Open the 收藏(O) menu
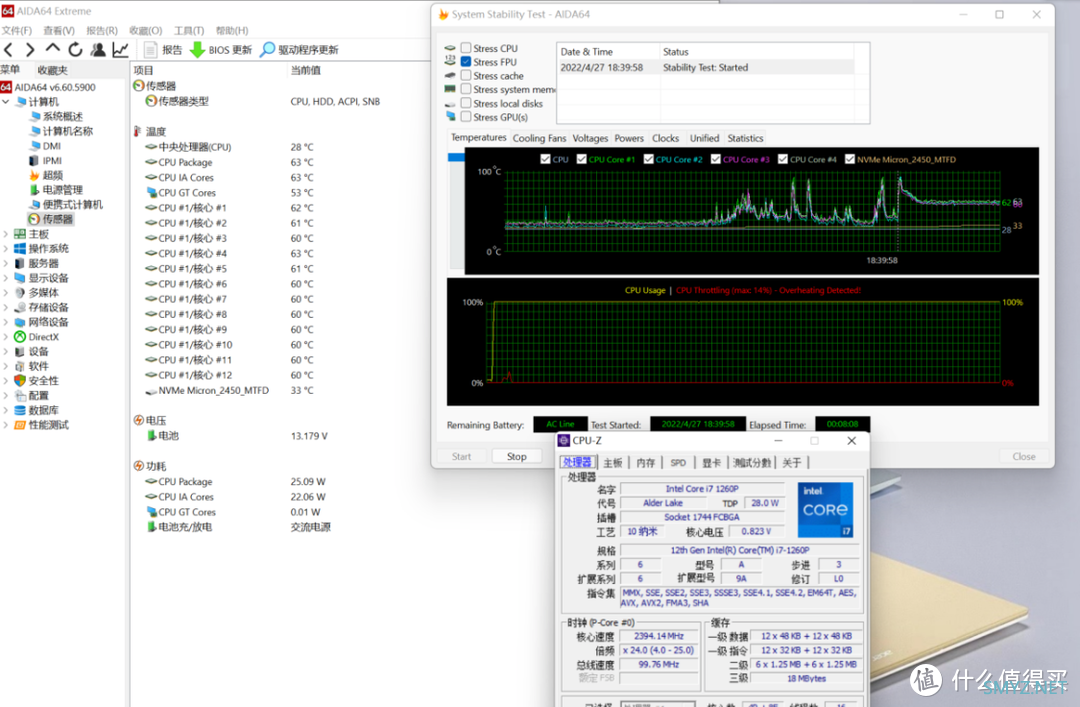The image size is (1080, 707). pyautogui.click(x=145, y=30)
